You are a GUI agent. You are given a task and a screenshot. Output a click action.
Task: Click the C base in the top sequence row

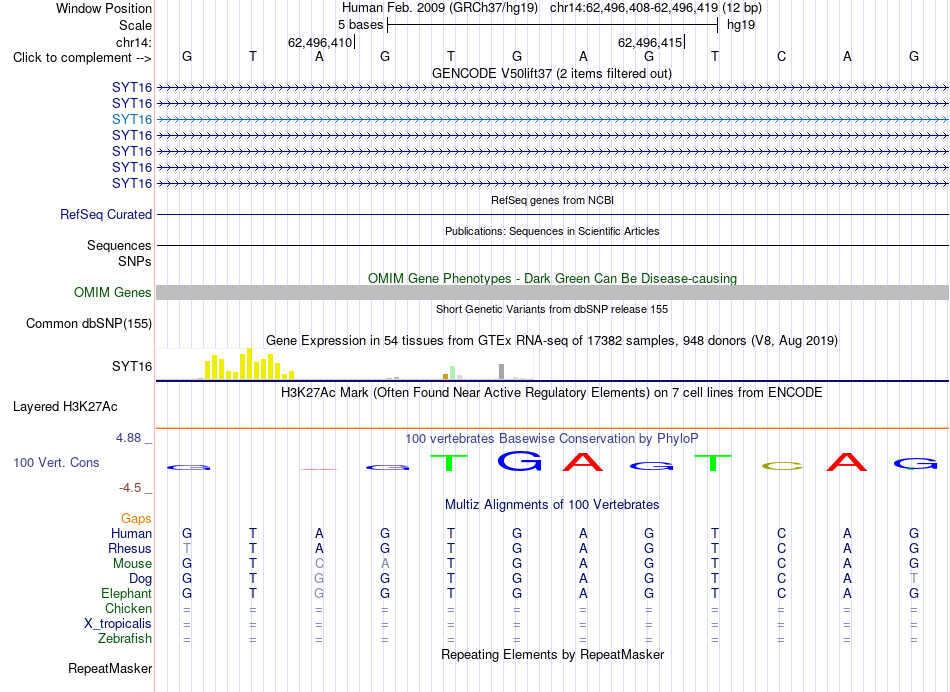coord(781,56)
